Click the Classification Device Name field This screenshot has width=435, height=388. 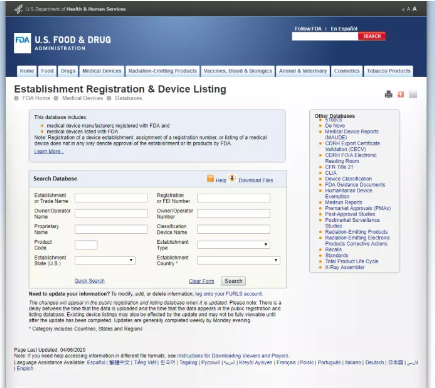[x=233, y=229]
